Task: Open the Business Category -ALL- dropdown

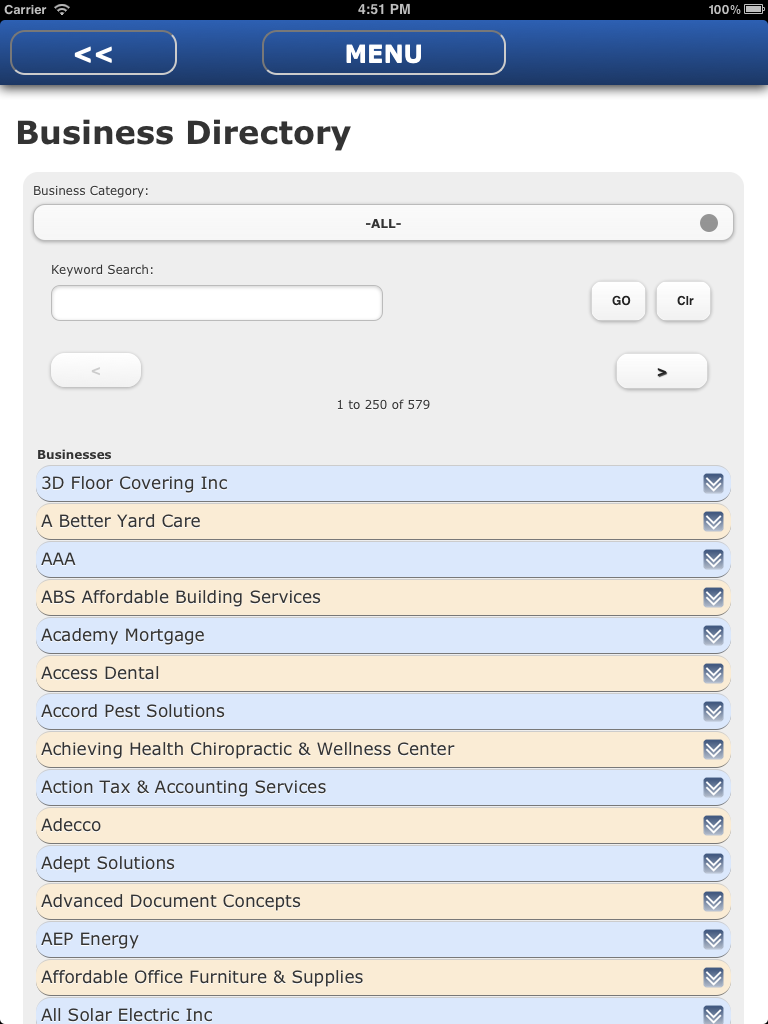Action: (x=383, y=223)
